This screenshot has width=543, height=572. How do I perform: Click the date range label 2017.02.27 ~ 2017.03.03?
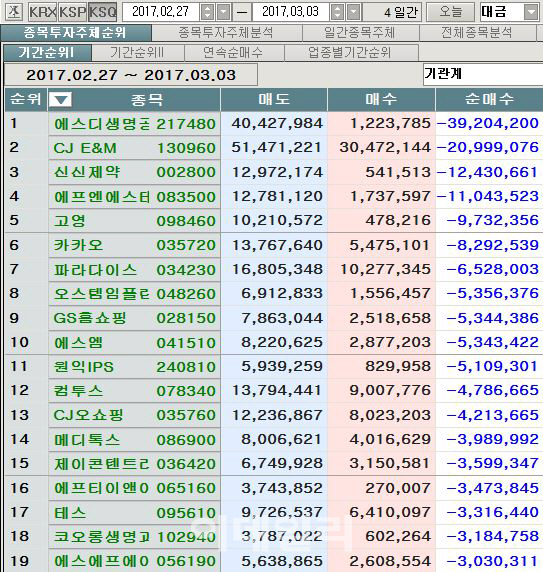click(x=131, y=75)
